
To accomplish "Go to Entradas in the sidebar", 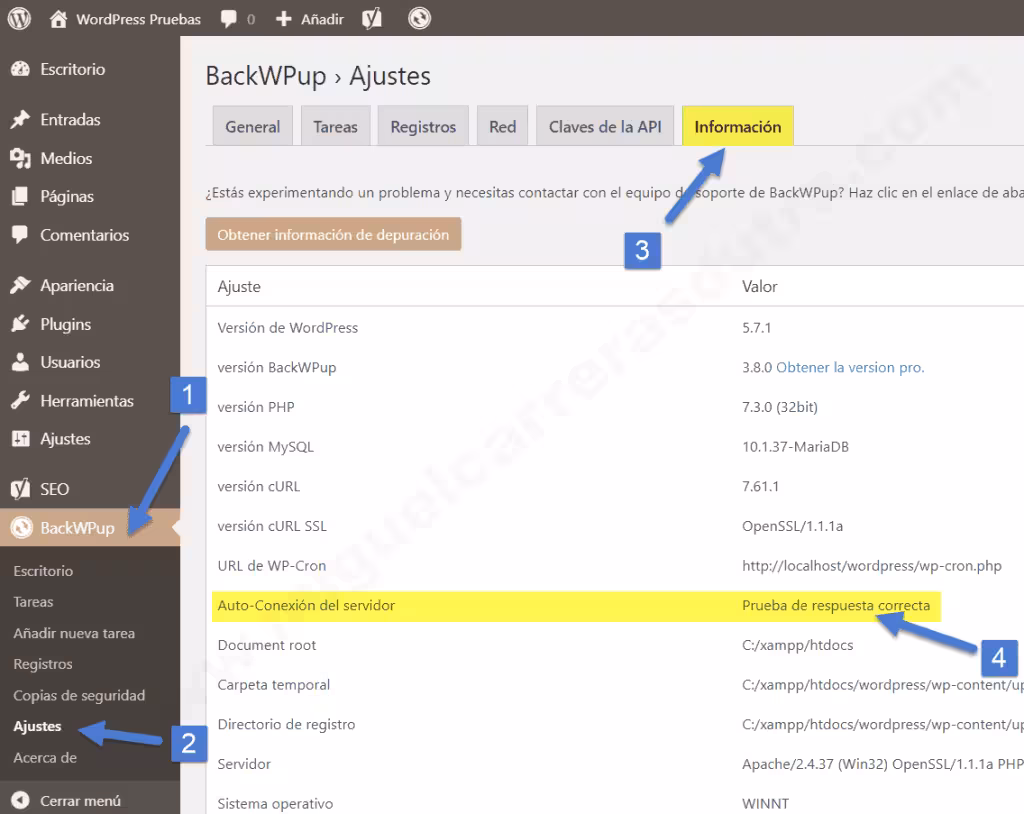I will click(x=71, y=120).
